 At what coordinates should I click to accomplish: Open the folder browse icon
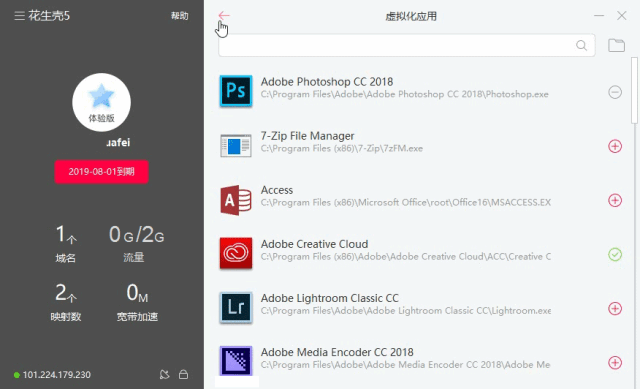pos(616,45)
